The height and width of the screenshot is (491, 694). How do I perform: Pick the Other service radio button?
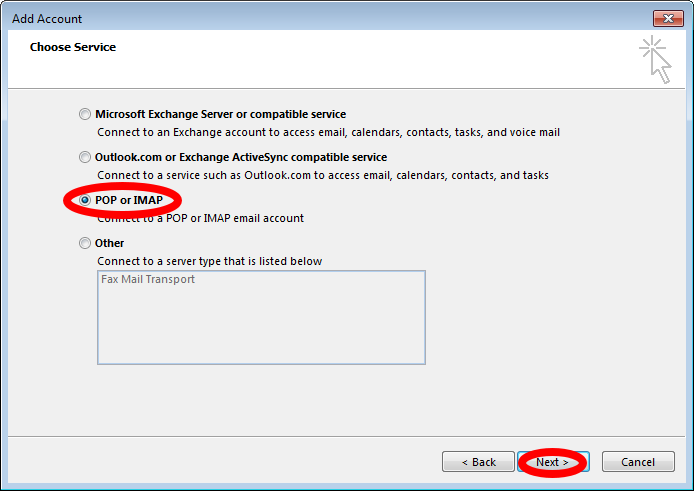pyautogui.click(x=85, y=243)
